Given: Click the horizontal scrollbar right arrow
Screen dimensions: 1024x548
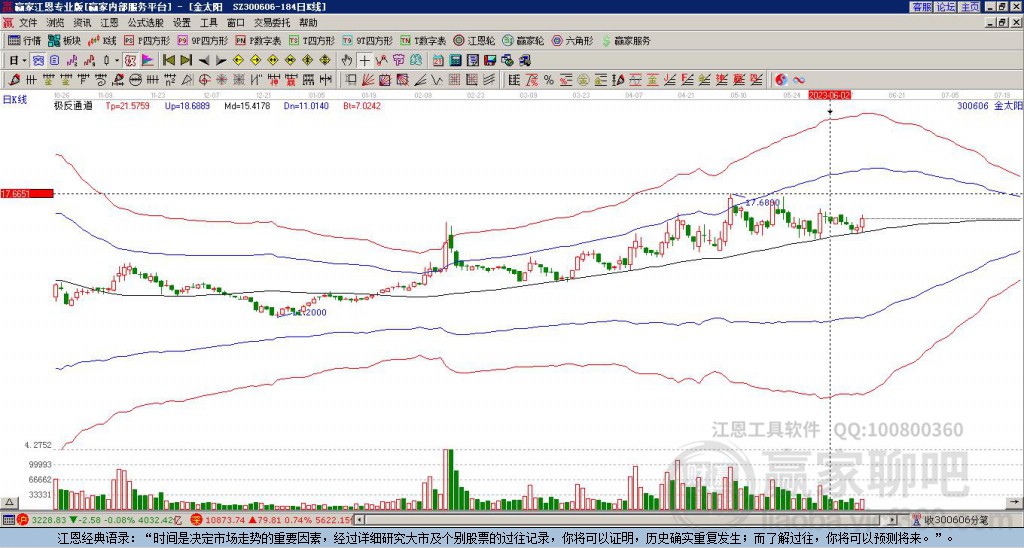Looking at the screenshot, I should click(892, 520).
